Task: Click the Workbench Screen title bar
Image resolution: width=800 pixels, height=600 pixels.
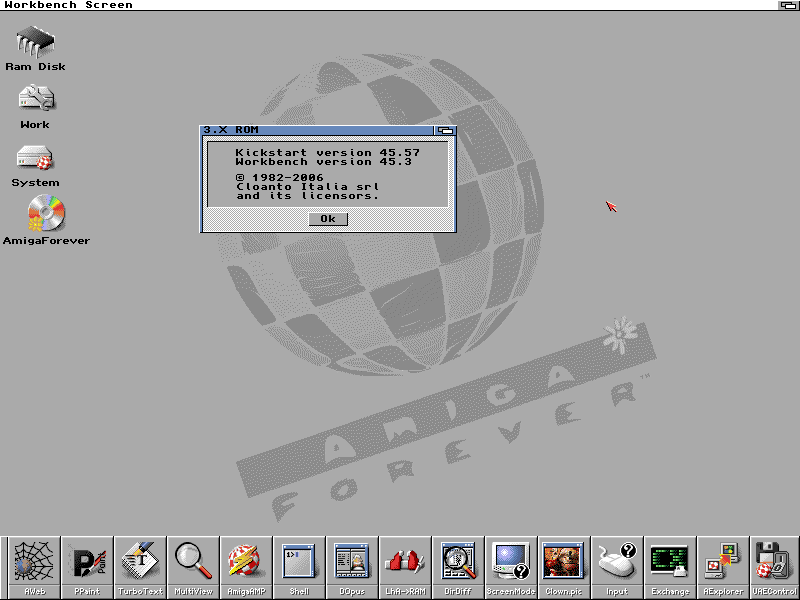Action: pos(400,5)
